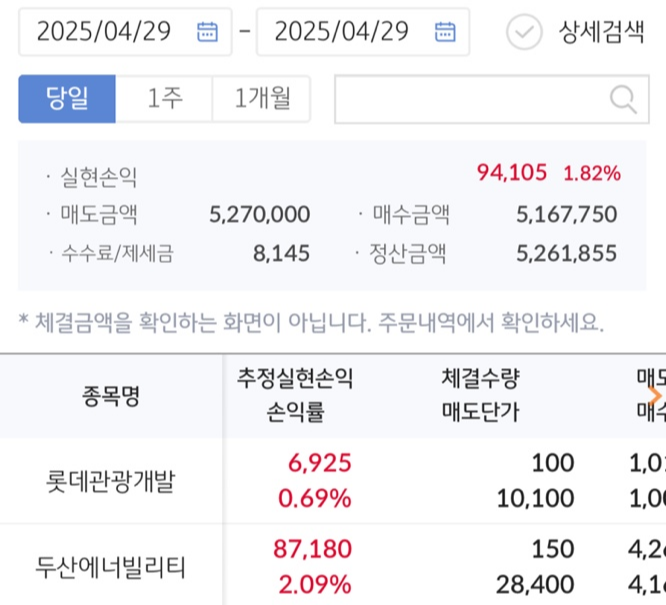The height and width of the screenshot is (605, 666).
Task: Select the 1개월 period tab
Action: (x=262, y=99)
